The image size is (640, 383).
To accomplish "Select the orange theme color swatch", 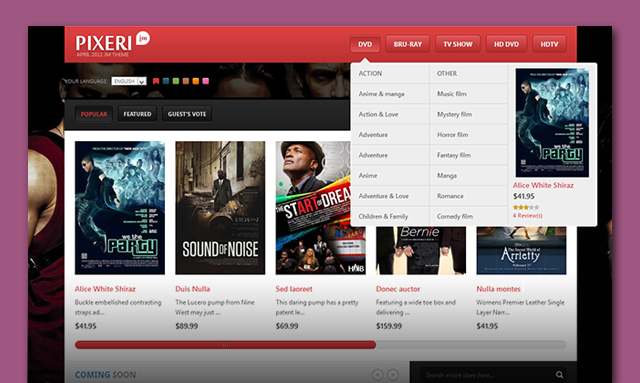I will [x=196, y=81].
